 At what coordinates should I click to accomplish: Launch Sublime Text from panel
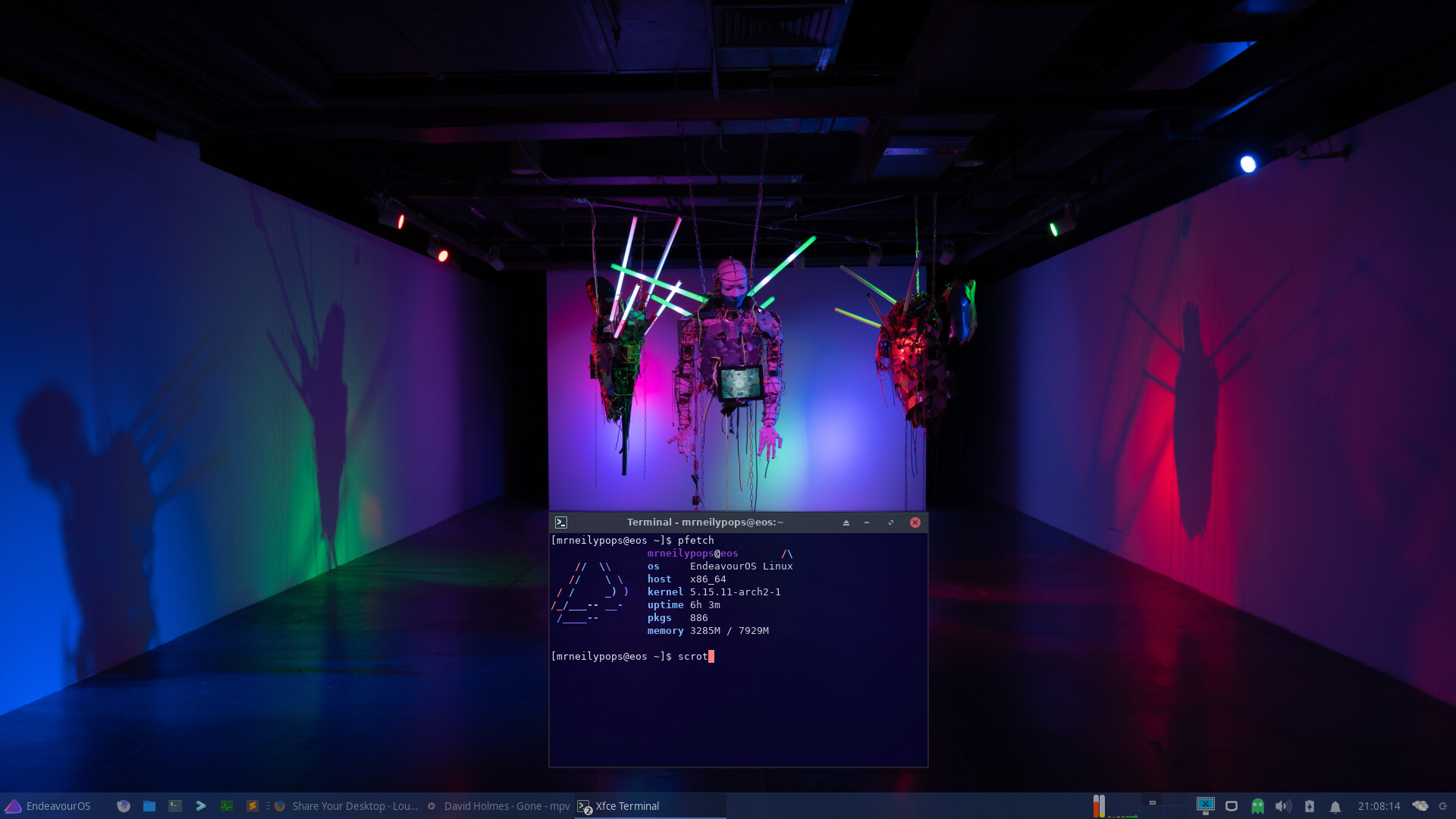coord(253,806)
